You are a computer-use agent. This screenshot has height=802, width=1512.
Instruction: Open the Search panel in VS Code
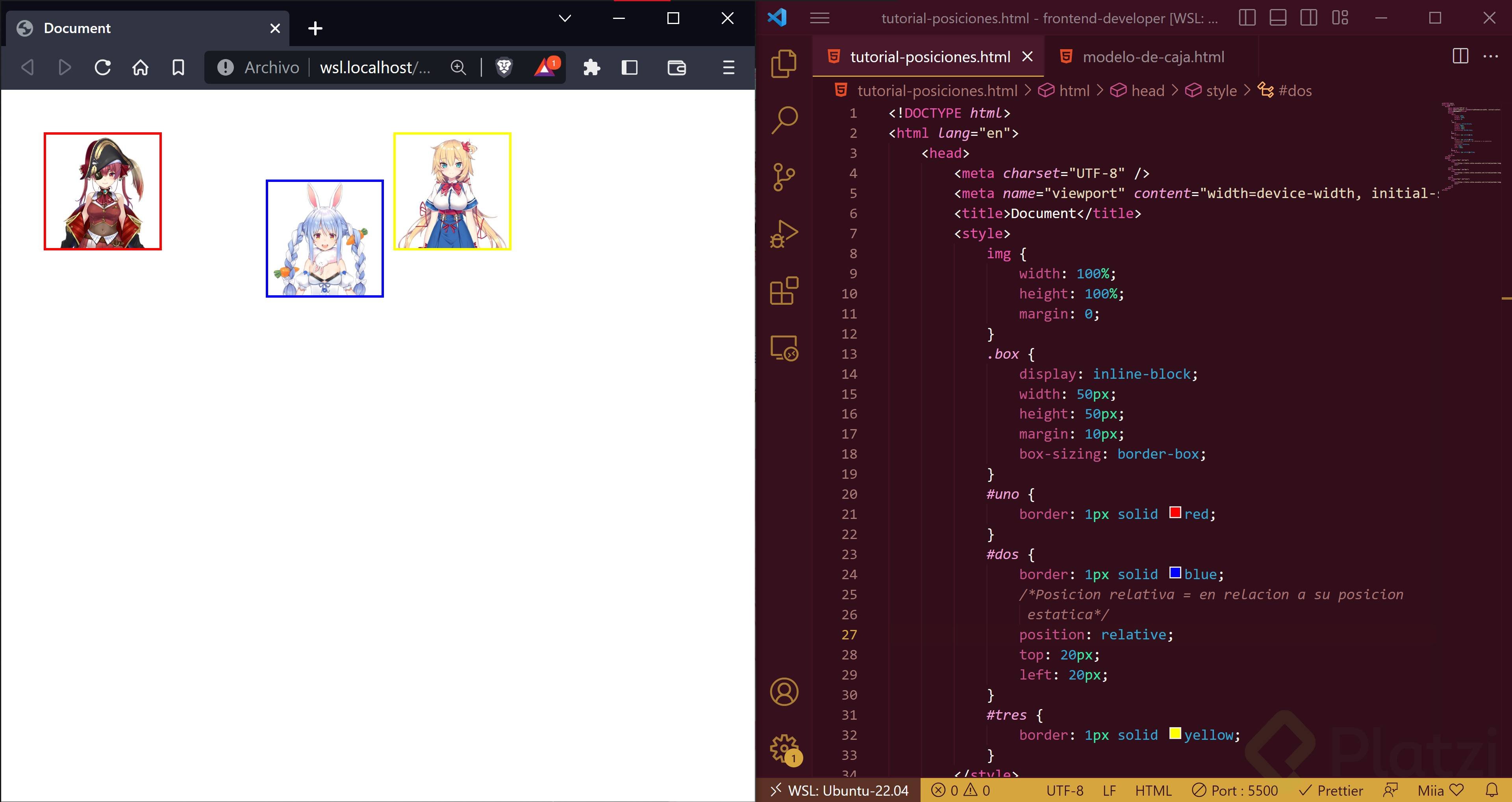pyautogui.click(x=784, y=119)
